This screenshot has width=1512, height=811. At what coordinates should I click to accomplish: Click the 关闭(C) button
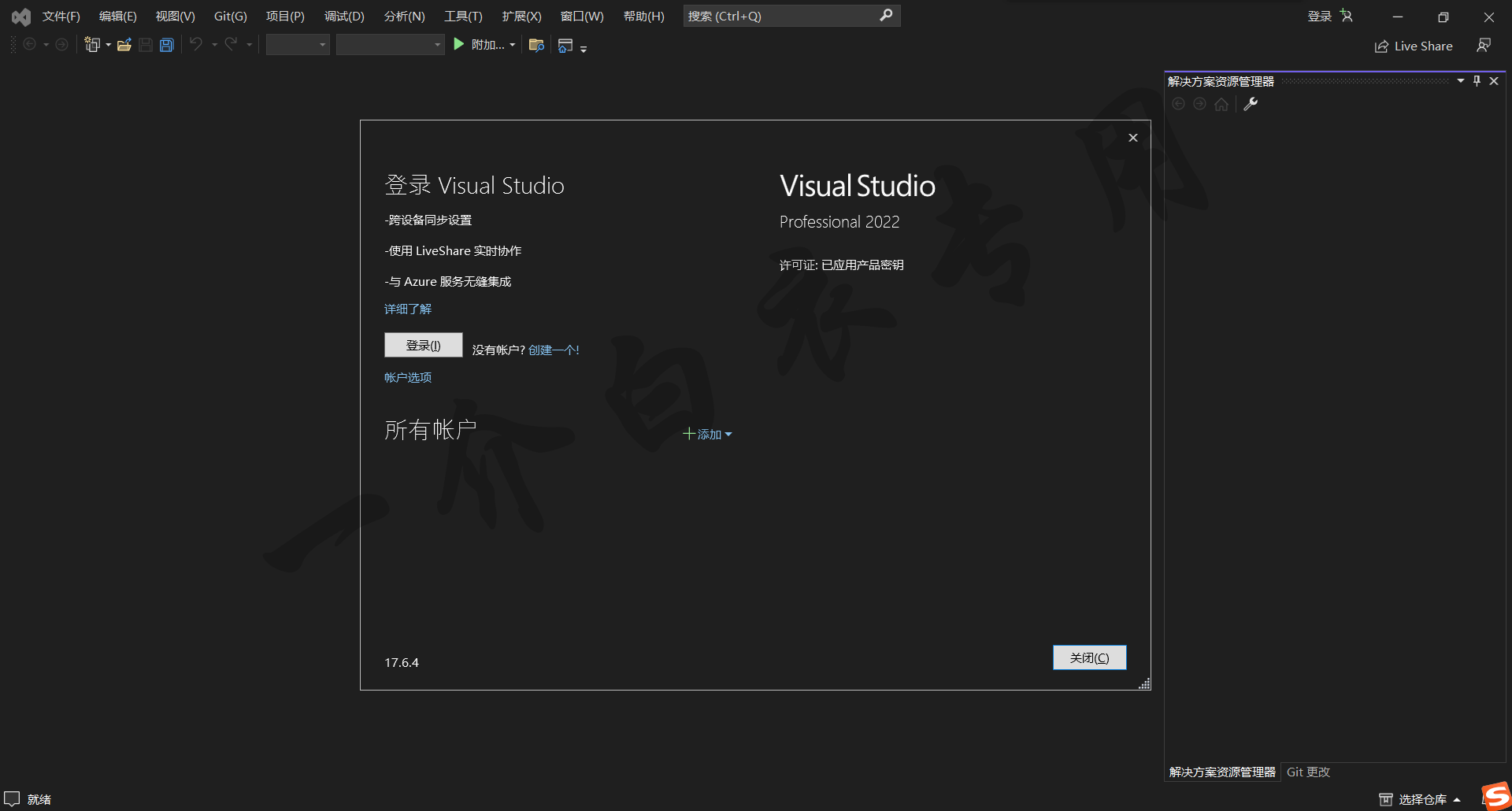[1090, 657]
